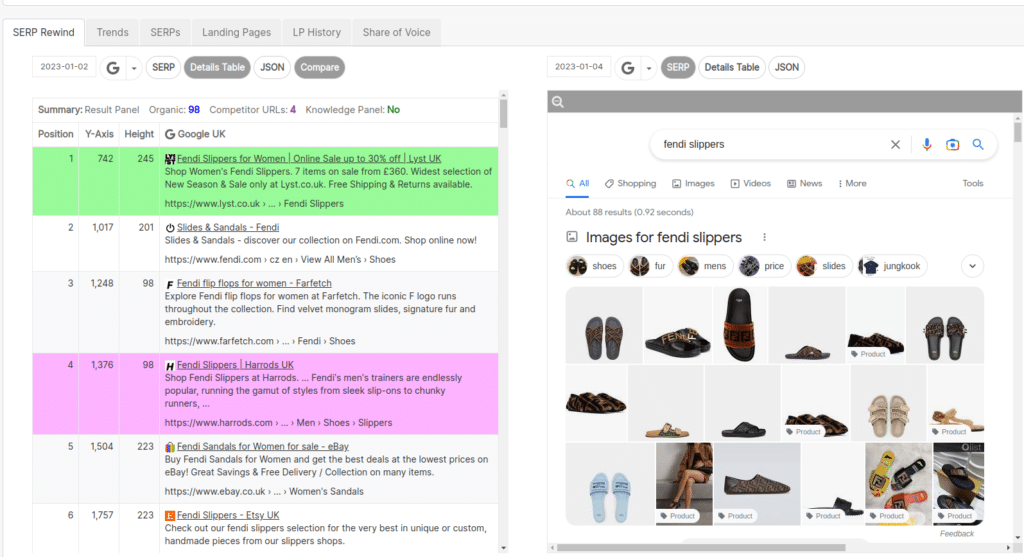Click the Position column header
1024x557 pixels.
(x=56, y=134)
